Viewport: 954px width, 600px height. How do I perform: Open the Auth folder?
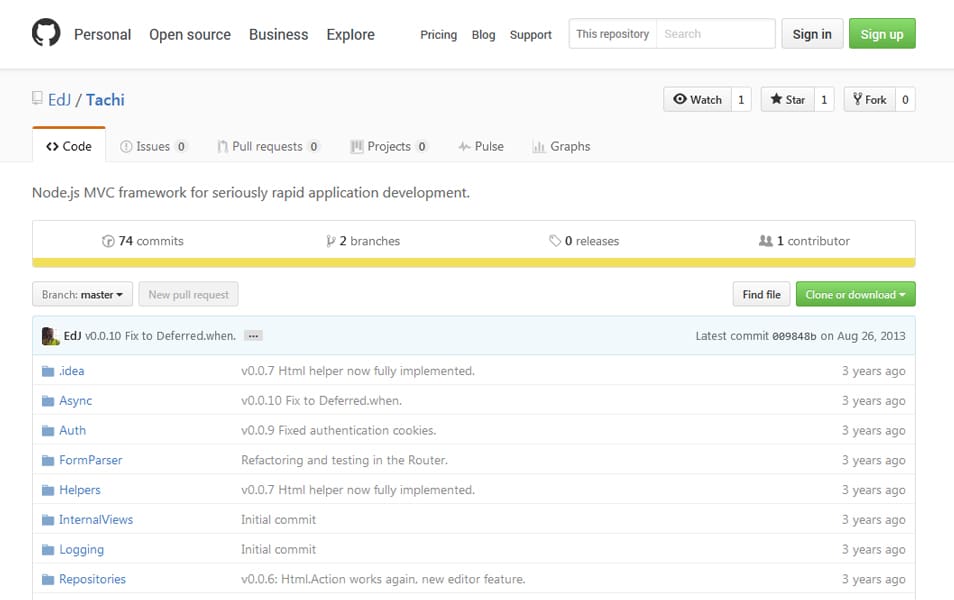[72, 431]
